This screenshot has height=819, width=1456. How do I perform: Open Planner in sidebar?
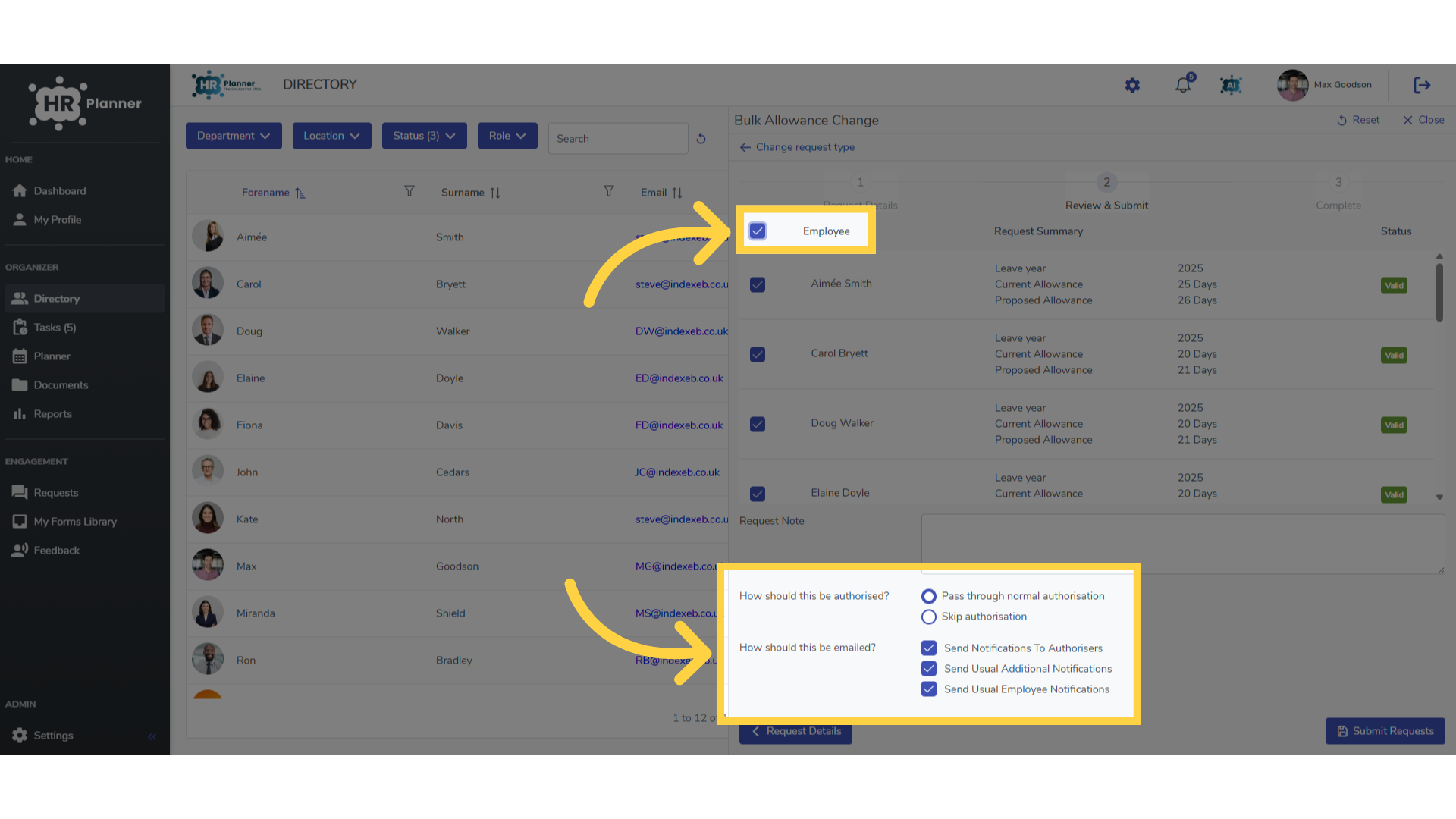pos(83,356)
